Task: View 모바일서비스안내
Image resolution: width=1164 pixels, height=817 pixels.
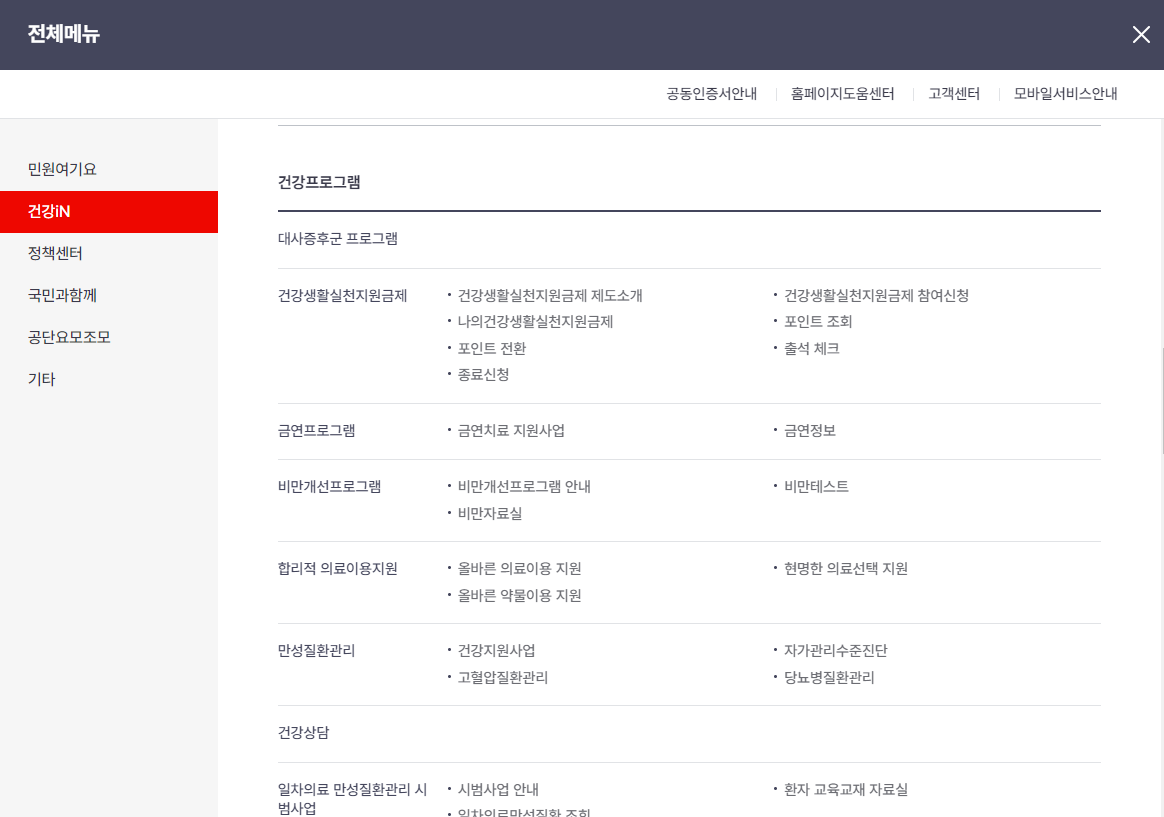Action: click(x=1064, y=93)
